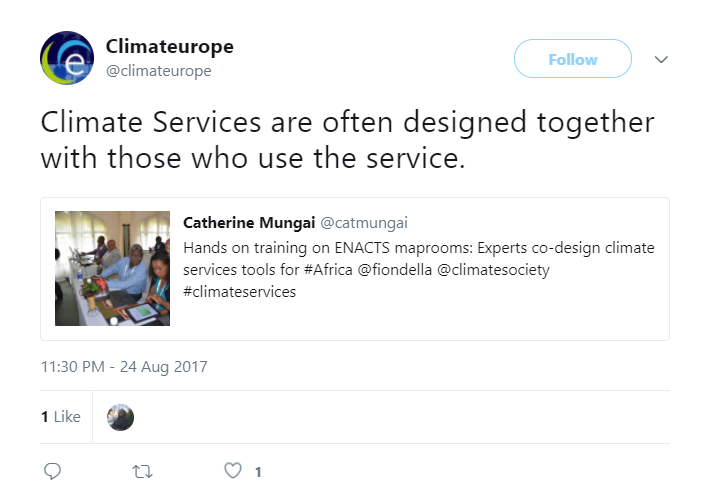Like the tweet with the heart icon
712x499 pixels.
pos(232,471)
